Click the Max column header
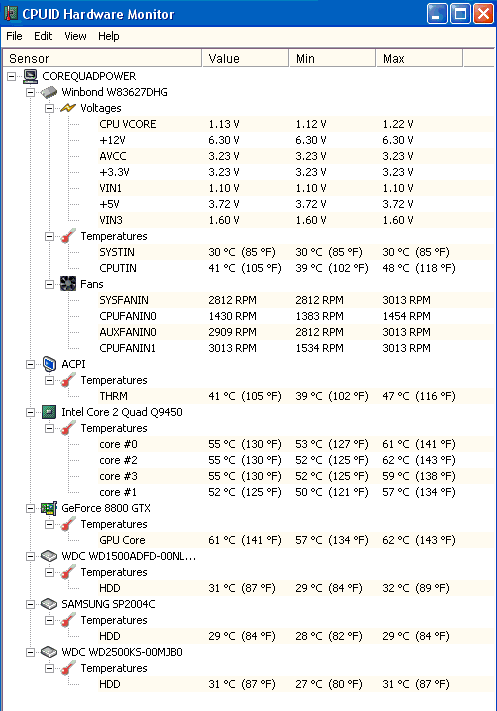The image size is (497, 711). point(419,58)
